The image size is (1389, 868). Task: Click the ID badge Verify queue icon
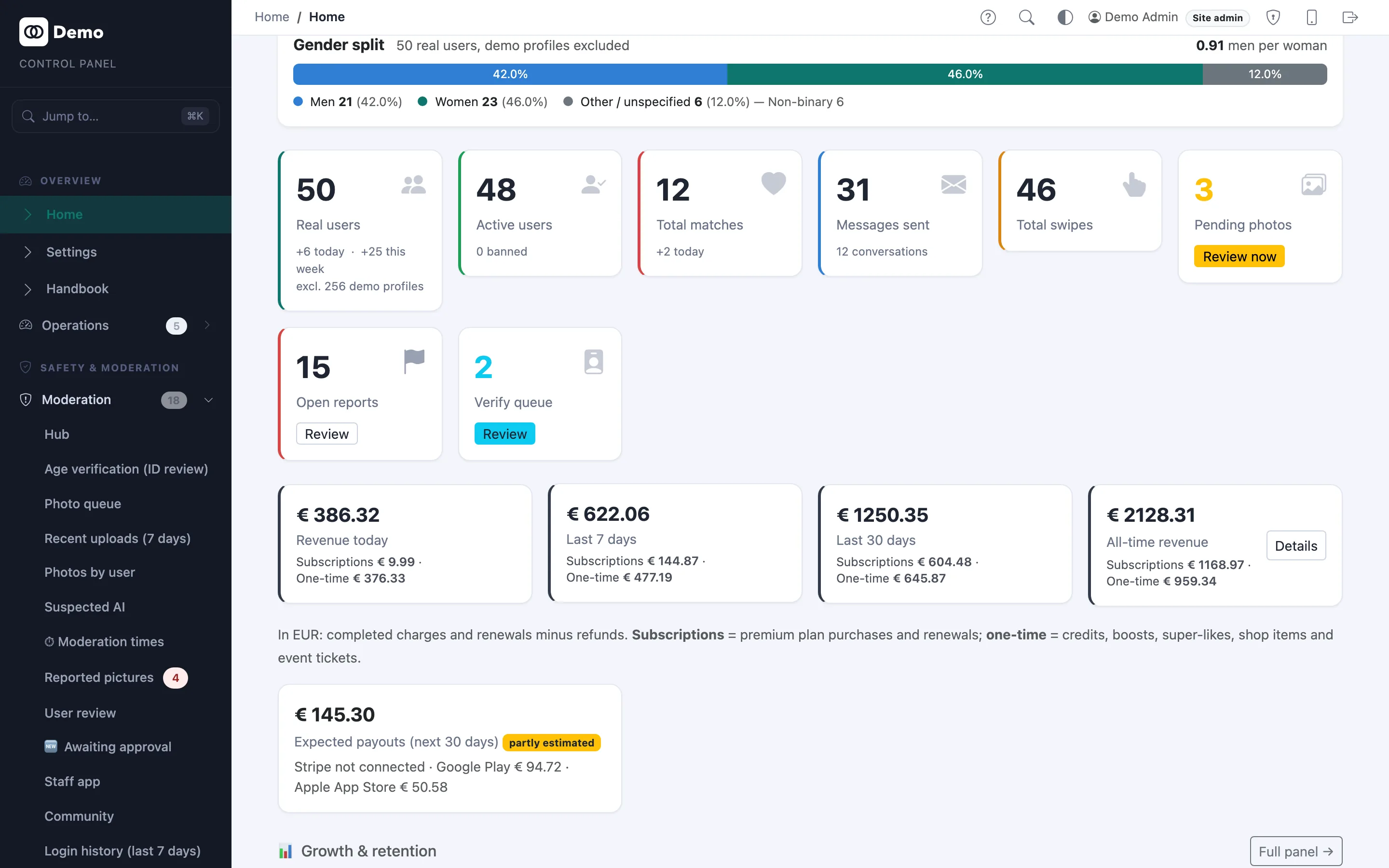tap(594, 362)
